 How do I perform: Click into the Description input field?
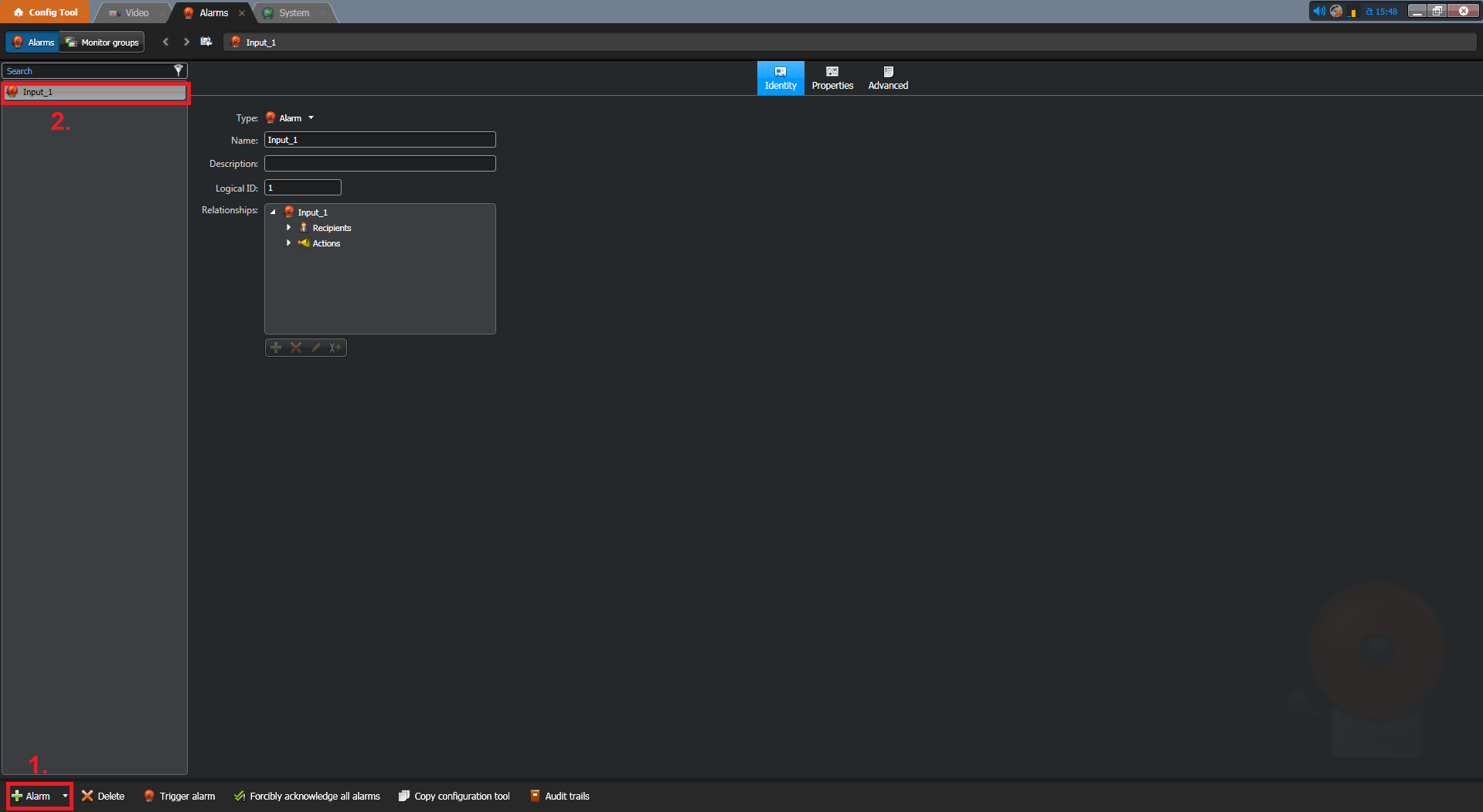(x=379, y=164)
